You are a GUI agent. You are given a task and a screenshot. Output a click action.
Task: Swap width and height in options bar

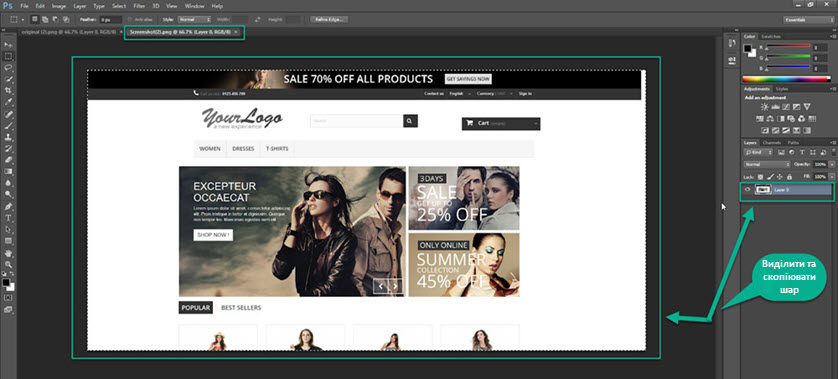tap(257, 19)
